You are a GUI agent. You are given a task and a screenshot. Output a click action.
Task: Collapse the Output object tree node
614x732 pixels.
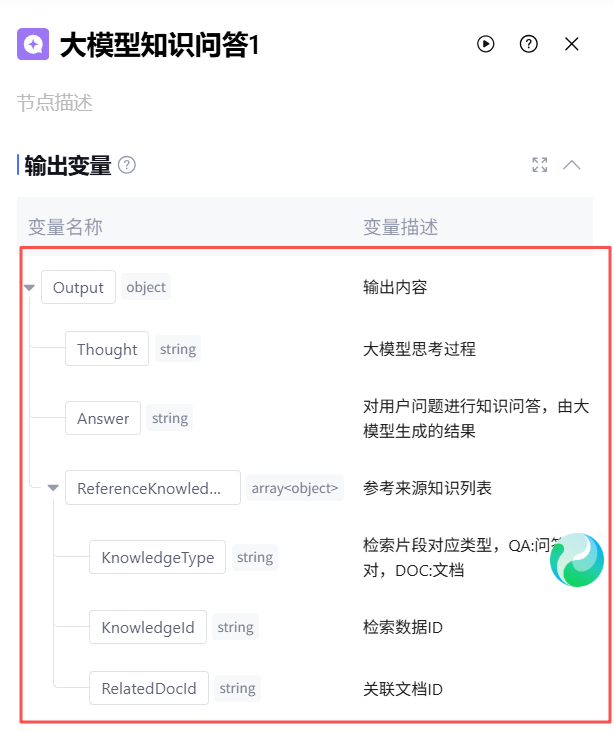(x=29, y=288)
